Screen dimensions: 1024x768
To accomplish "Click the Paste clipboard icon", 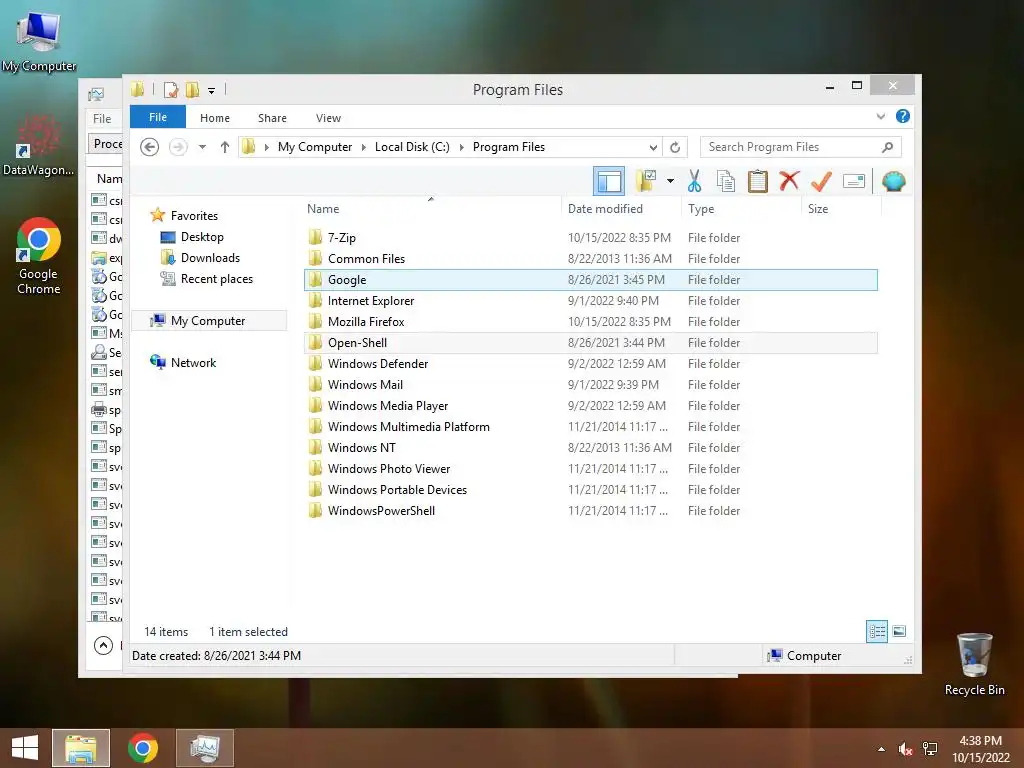I will [x=758, y=181].
